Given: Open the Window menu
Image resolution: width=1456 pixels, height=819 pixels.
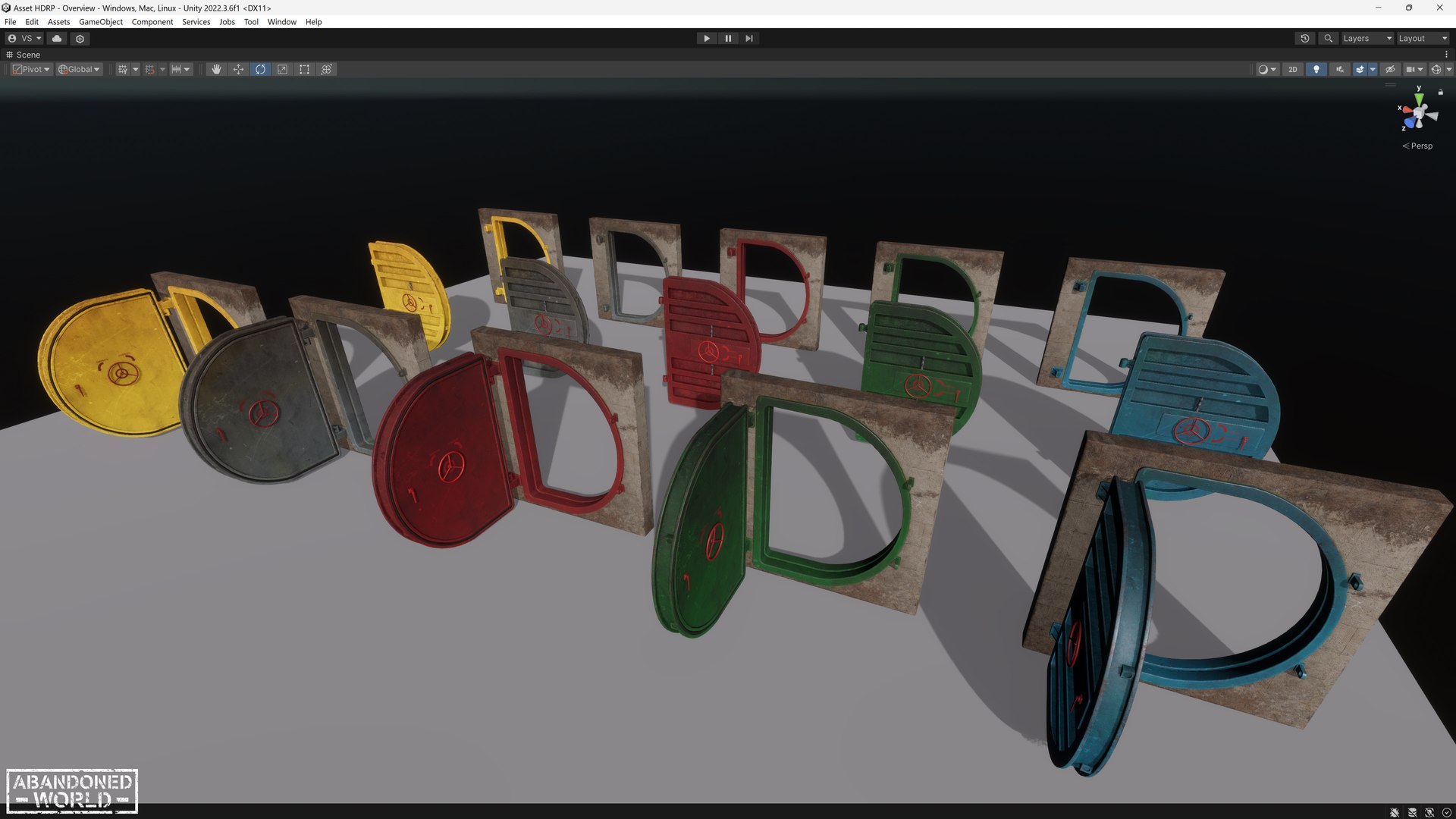Looking at the screenshot, I should click(x=282, y=22).
